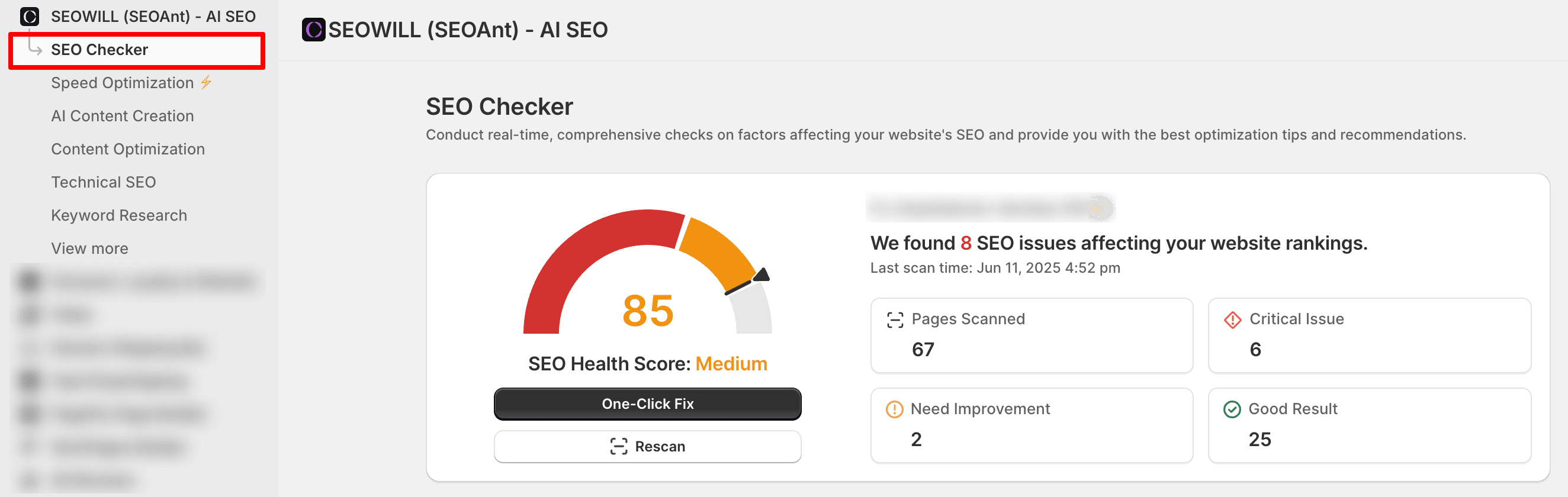Open the Critical Issue card
The image size is (1568, 497).
pyautogui.click(x=1369, y=335)
